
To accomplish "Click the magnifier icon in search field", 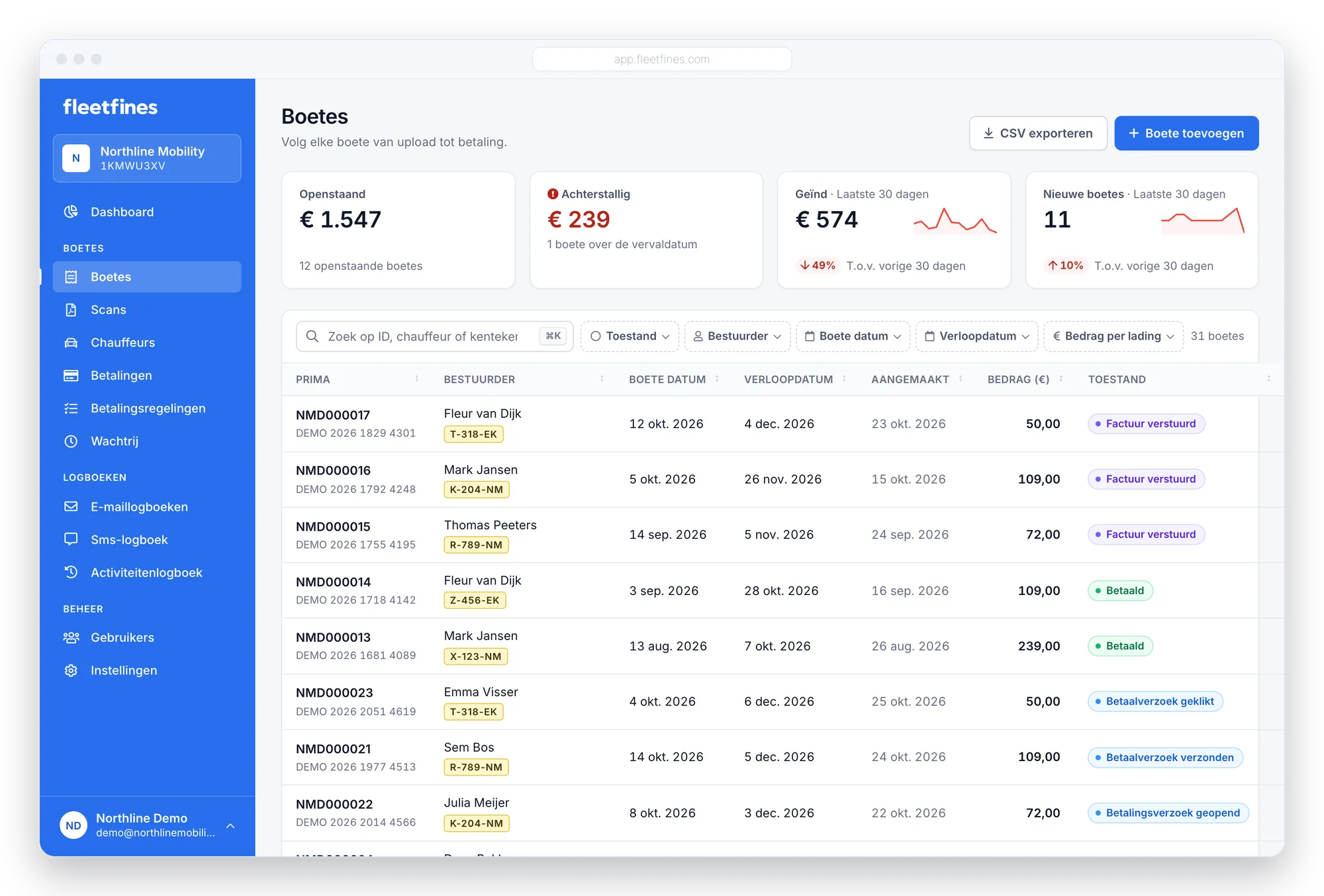I will tap(312, 336).
